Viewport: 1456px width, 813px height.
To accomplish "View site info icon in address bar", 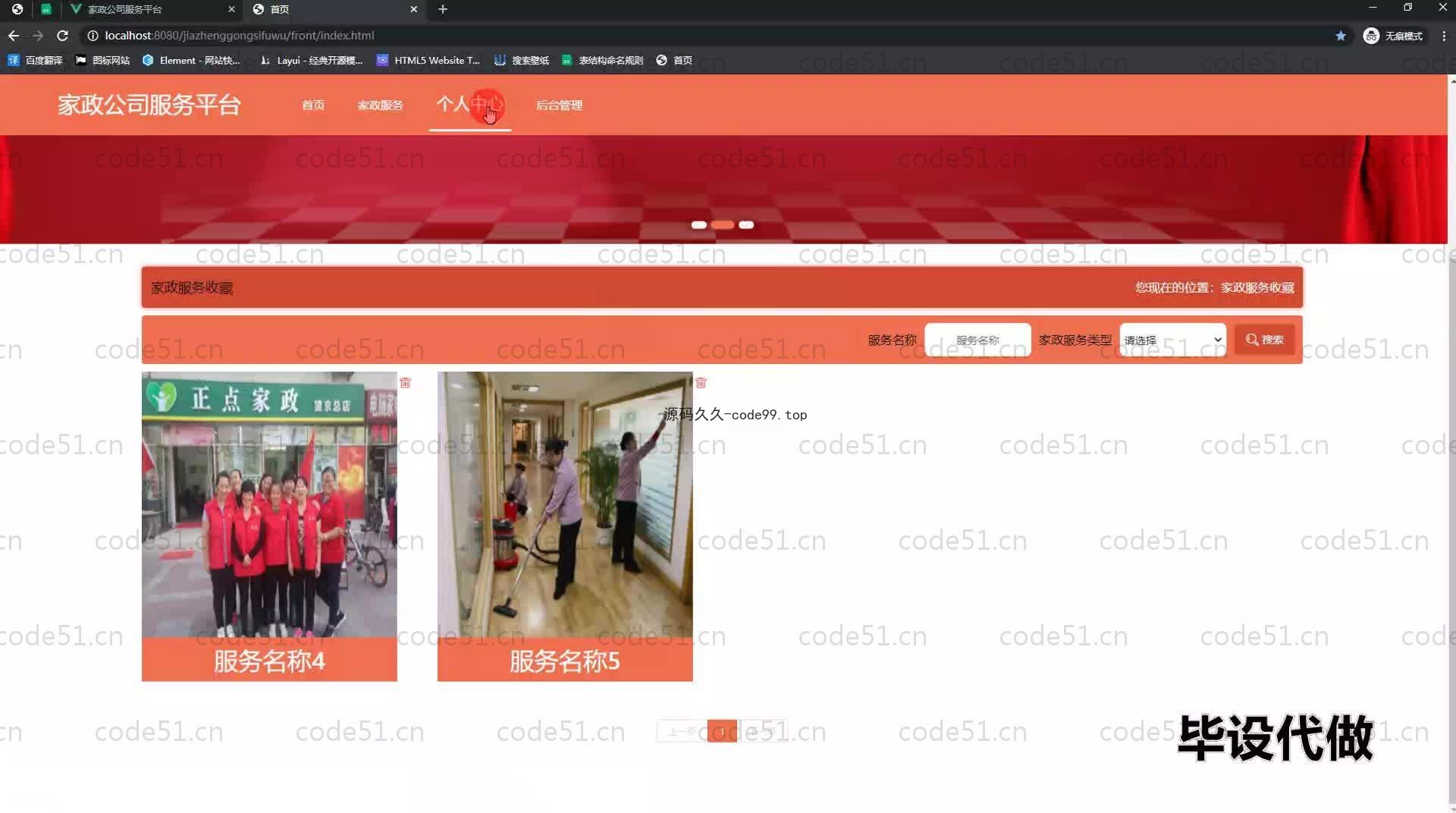I will click(x=93, y=36).
